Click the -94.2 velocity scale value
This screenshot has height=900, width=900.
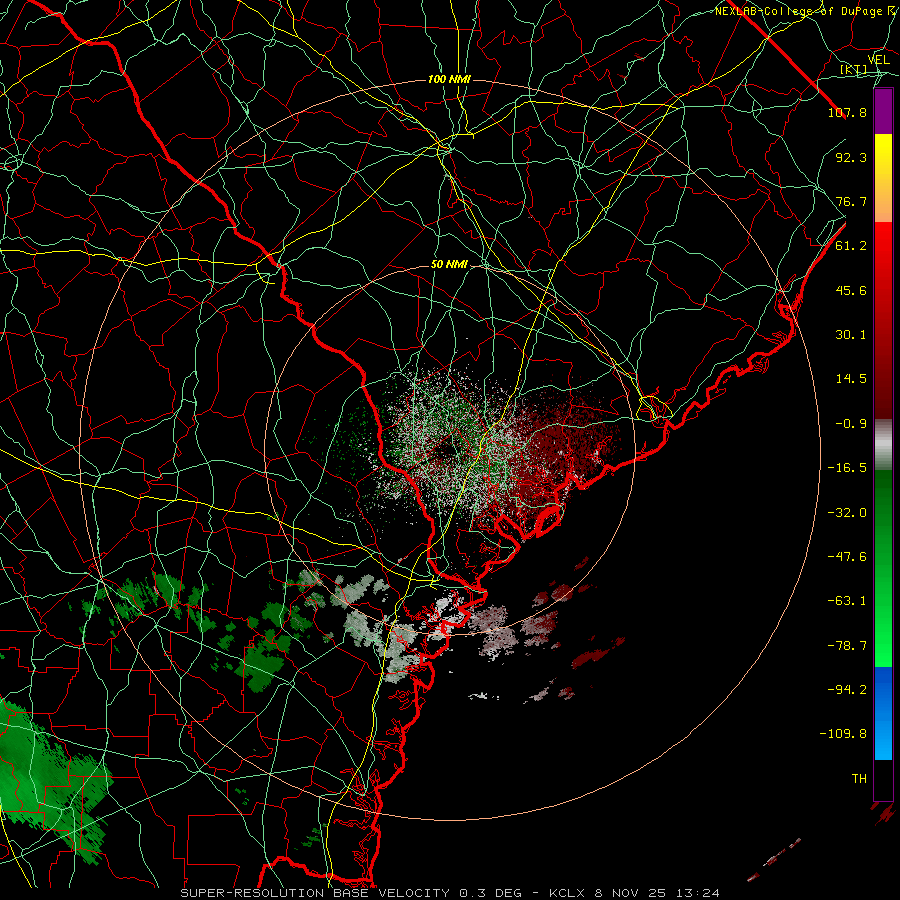pos(847,690)
